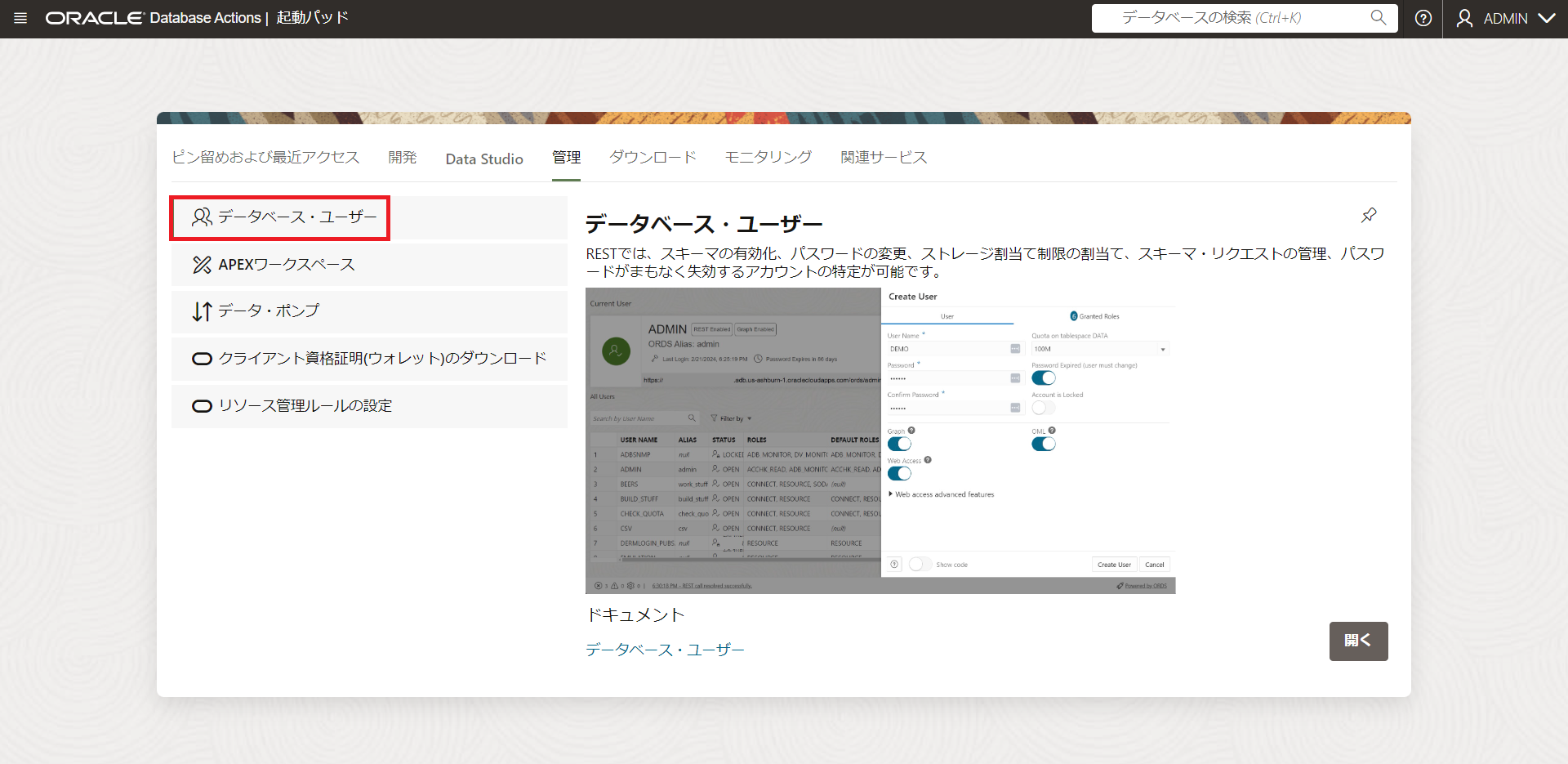Click the Data Pump arrows icon
1568x764 pixels.
[201, 311]
